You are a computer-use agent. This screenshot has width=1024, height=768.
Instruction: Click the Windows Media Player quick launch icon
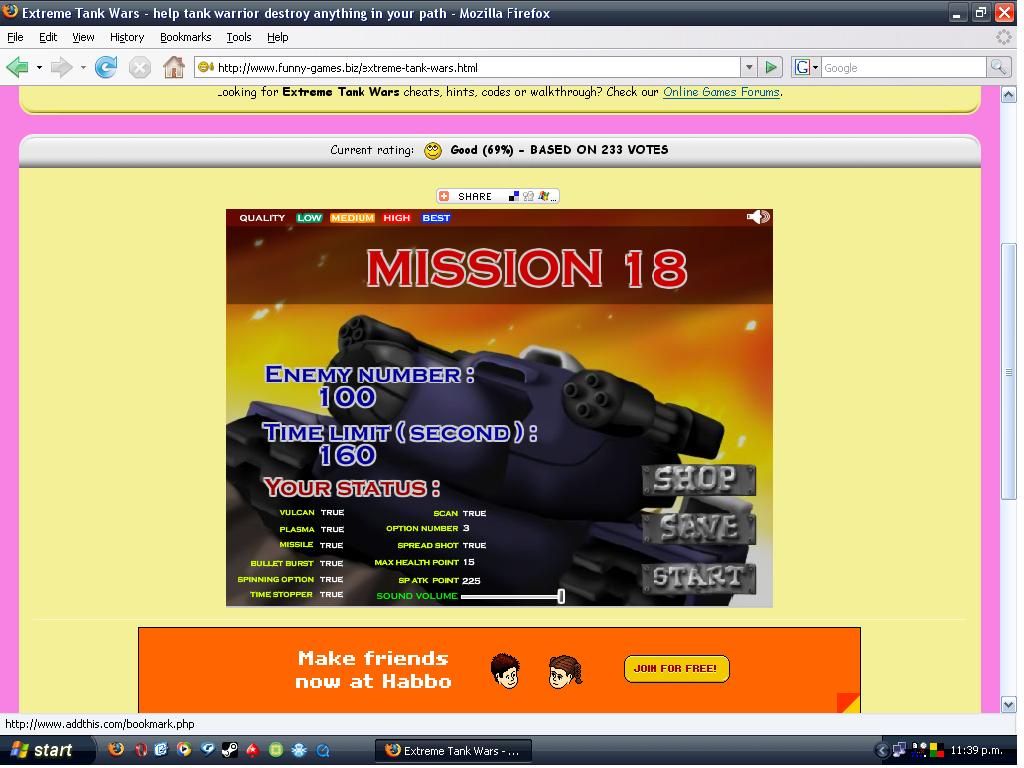click(184, 750)
